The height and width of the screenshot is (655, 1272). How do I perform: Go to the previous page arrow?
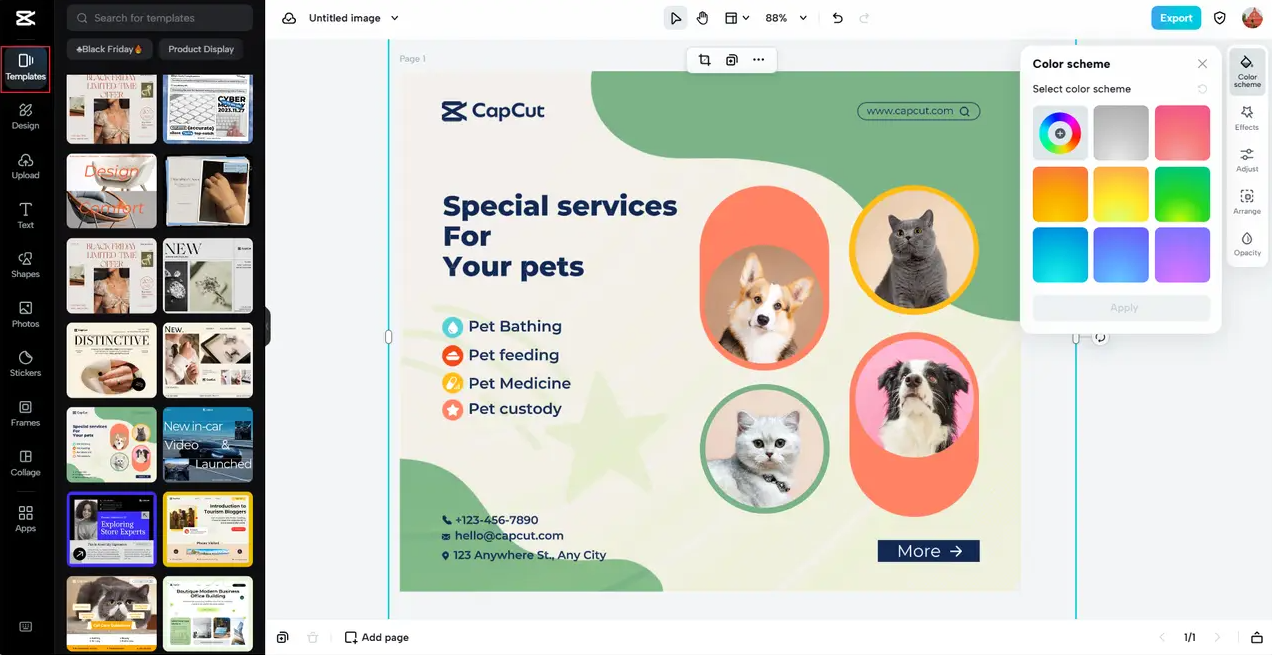pos(1162,637)
